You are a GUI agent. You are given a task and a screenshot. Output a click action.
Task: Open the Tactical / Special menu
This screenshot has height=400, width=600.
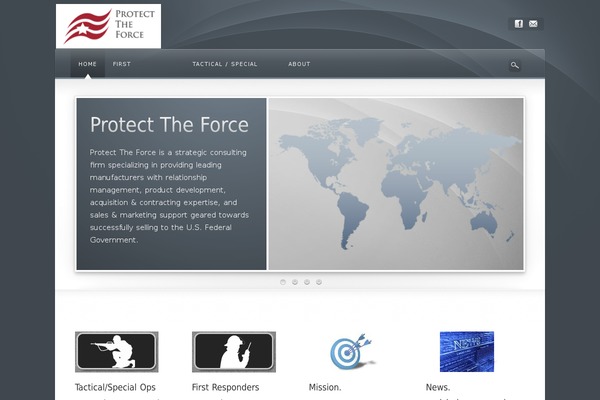click(225, 64)
